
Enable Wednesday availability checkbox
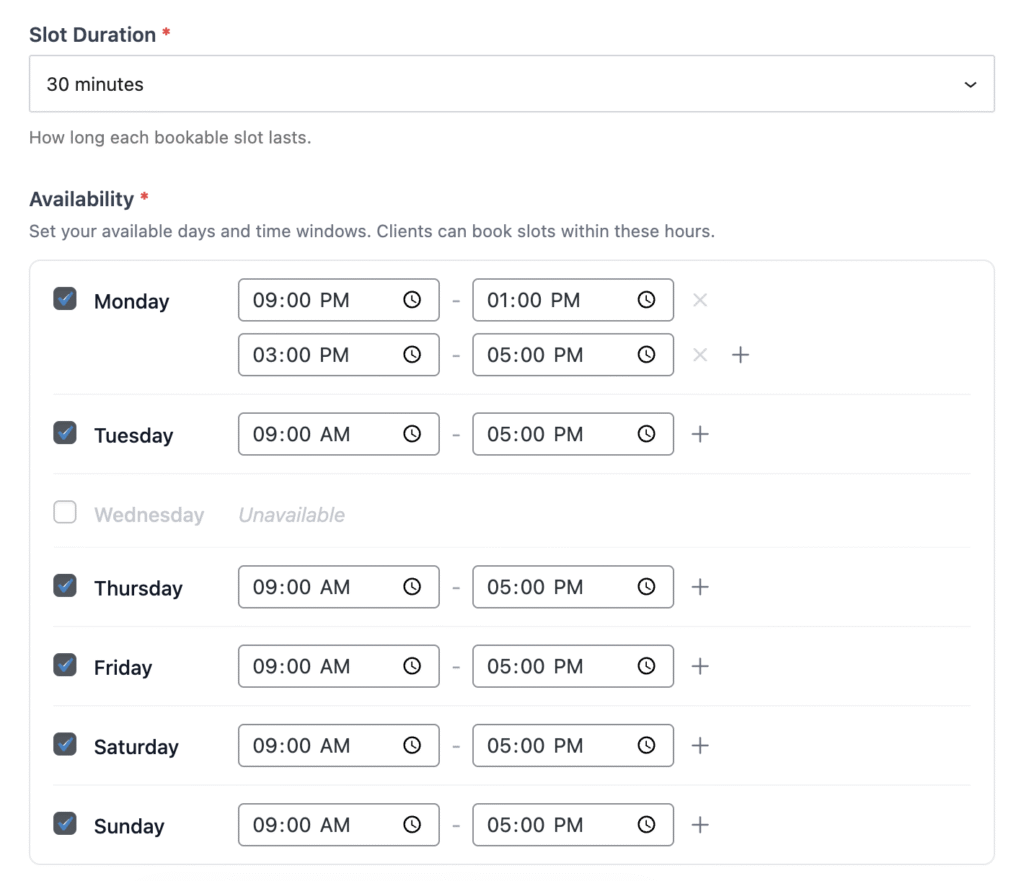tap(65, 513)
